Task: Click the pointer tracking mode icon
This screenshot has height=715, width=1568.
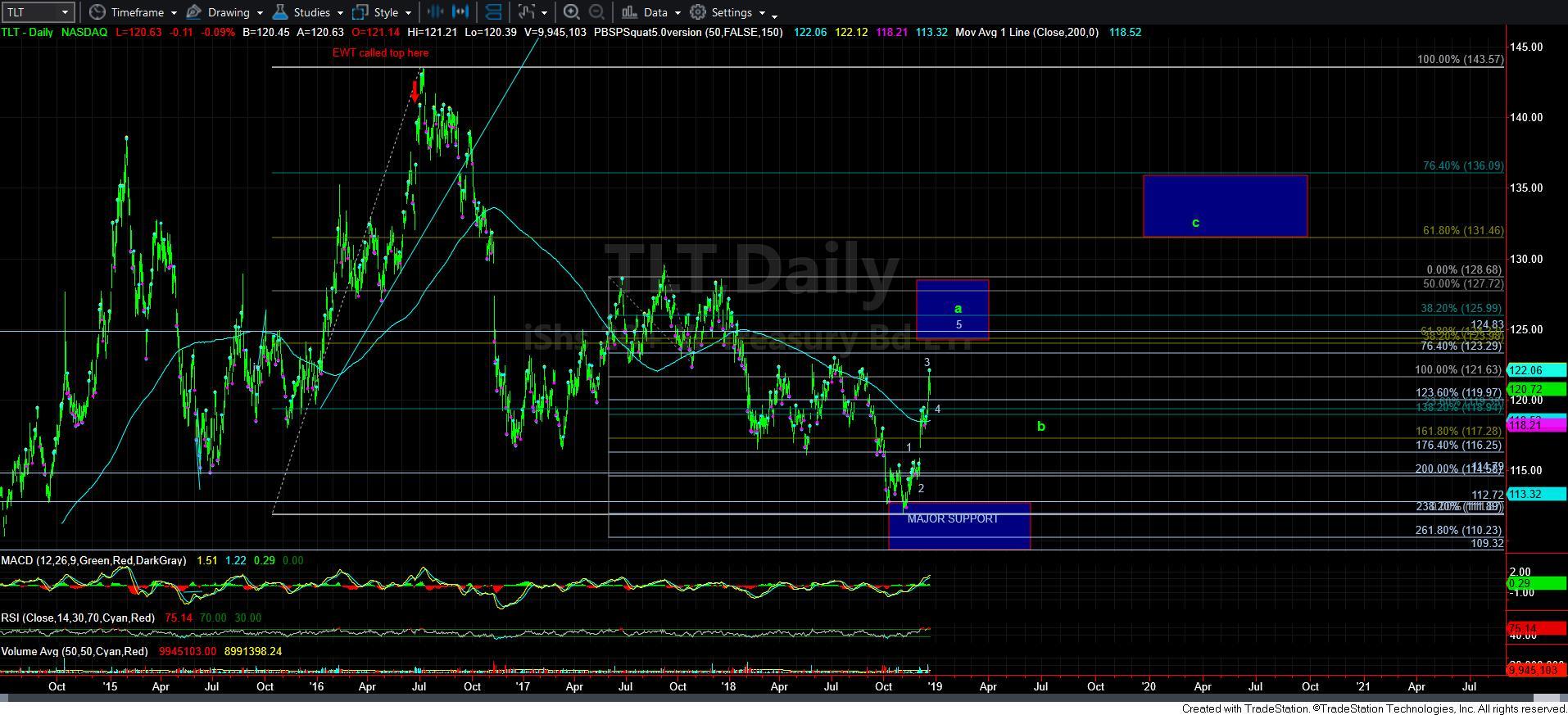Action: [x=526, y=12]
